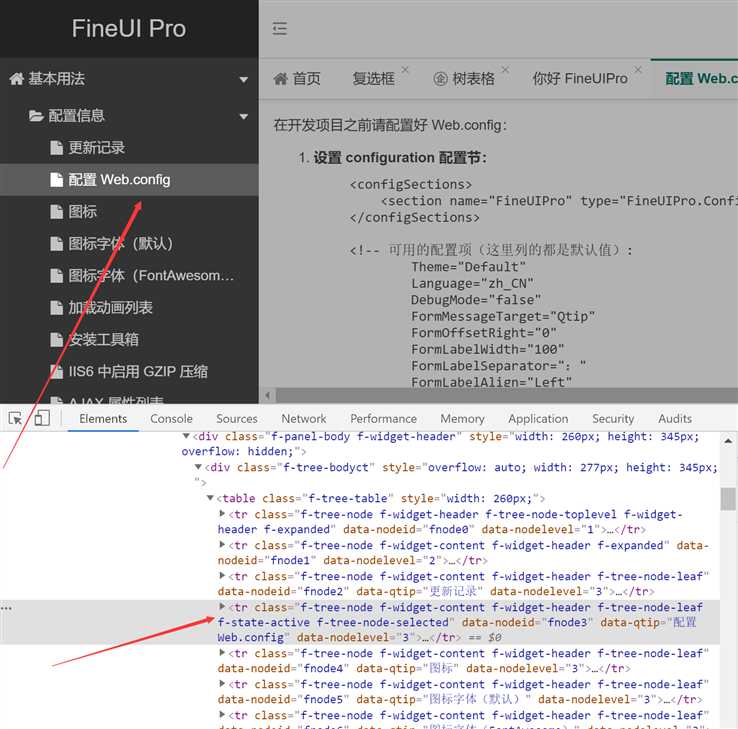Collapse the 基本用法 section arrow
This screenshot has width=738, height=729.
click(243, 80)
